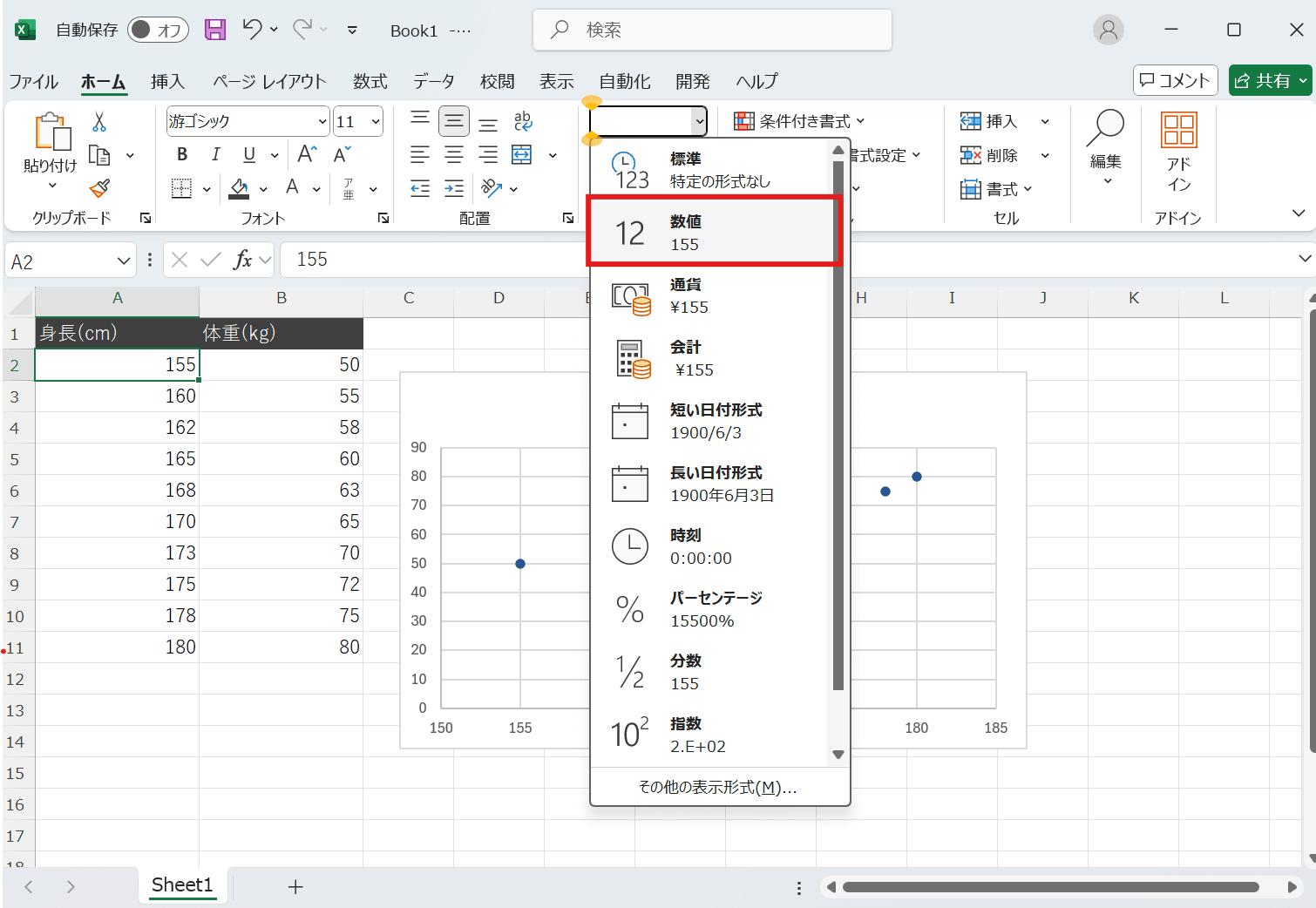1316x908 pixels.
Task: Click the Merge and Center icon
Action: click(522, 155)
